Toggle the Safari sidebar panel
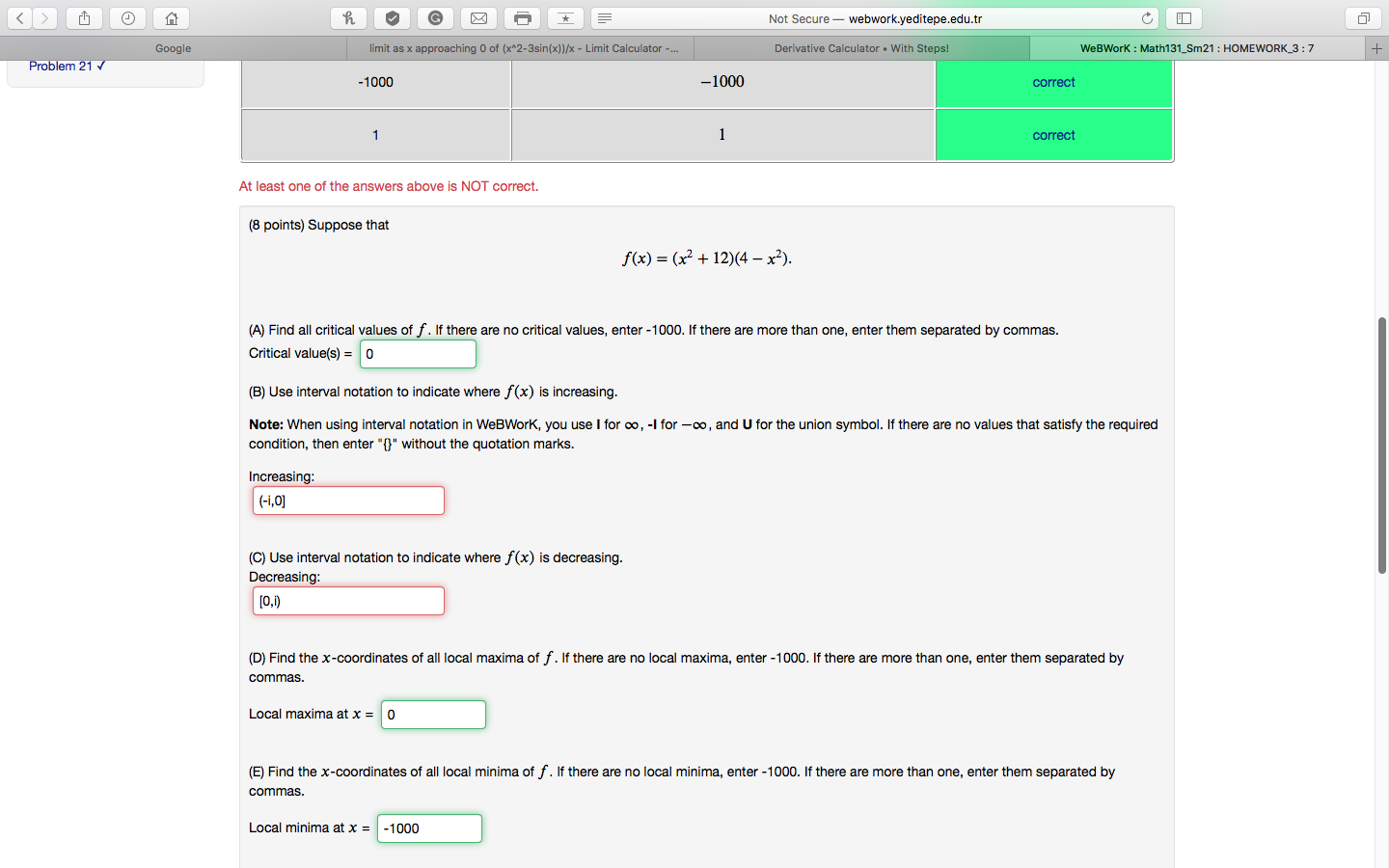Image resolution: width=1389 pixels, height=868 pixels. [x=1184, y=17]
